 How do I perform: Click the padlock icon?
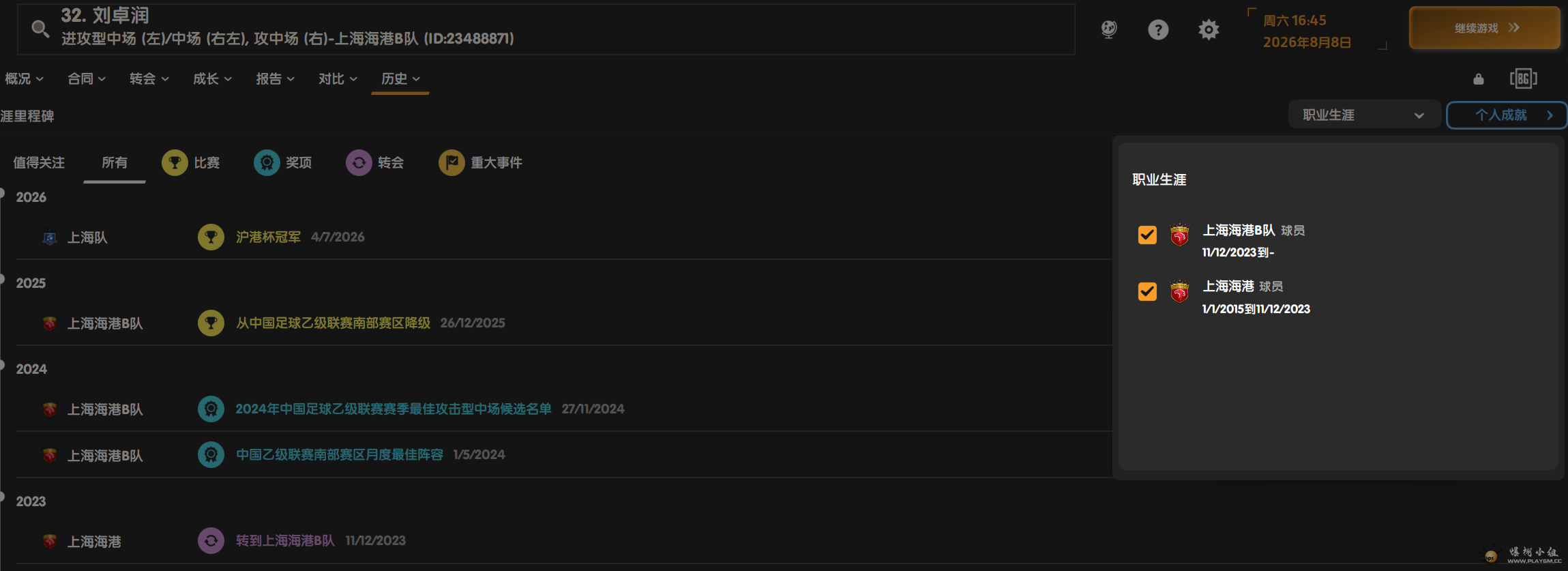pyautogui.click(x=1478, y=79)
